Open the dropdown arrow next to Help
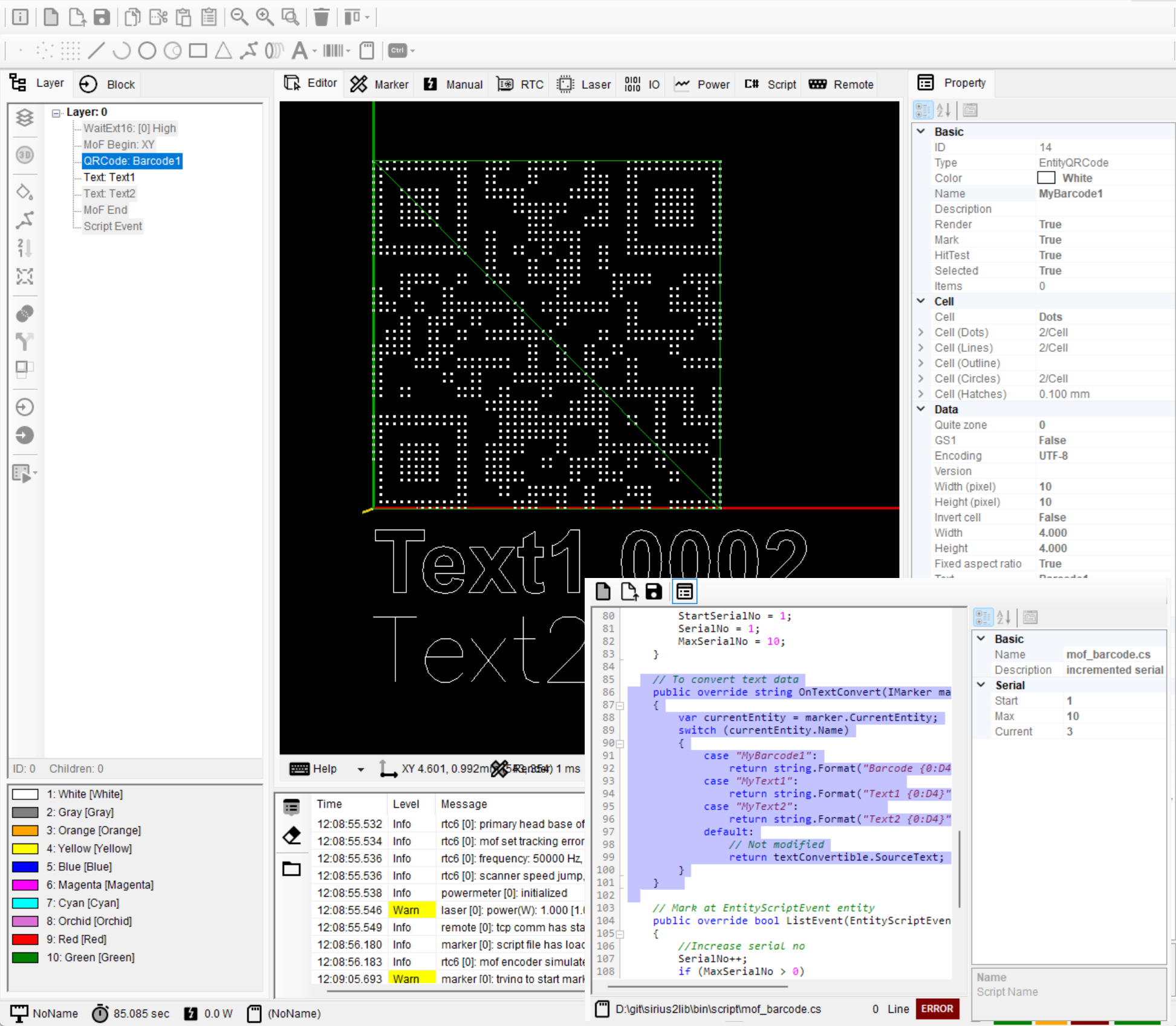The width and height of the screenshot is (1176, 1026). pyautogui.click(x=361, y=769)
